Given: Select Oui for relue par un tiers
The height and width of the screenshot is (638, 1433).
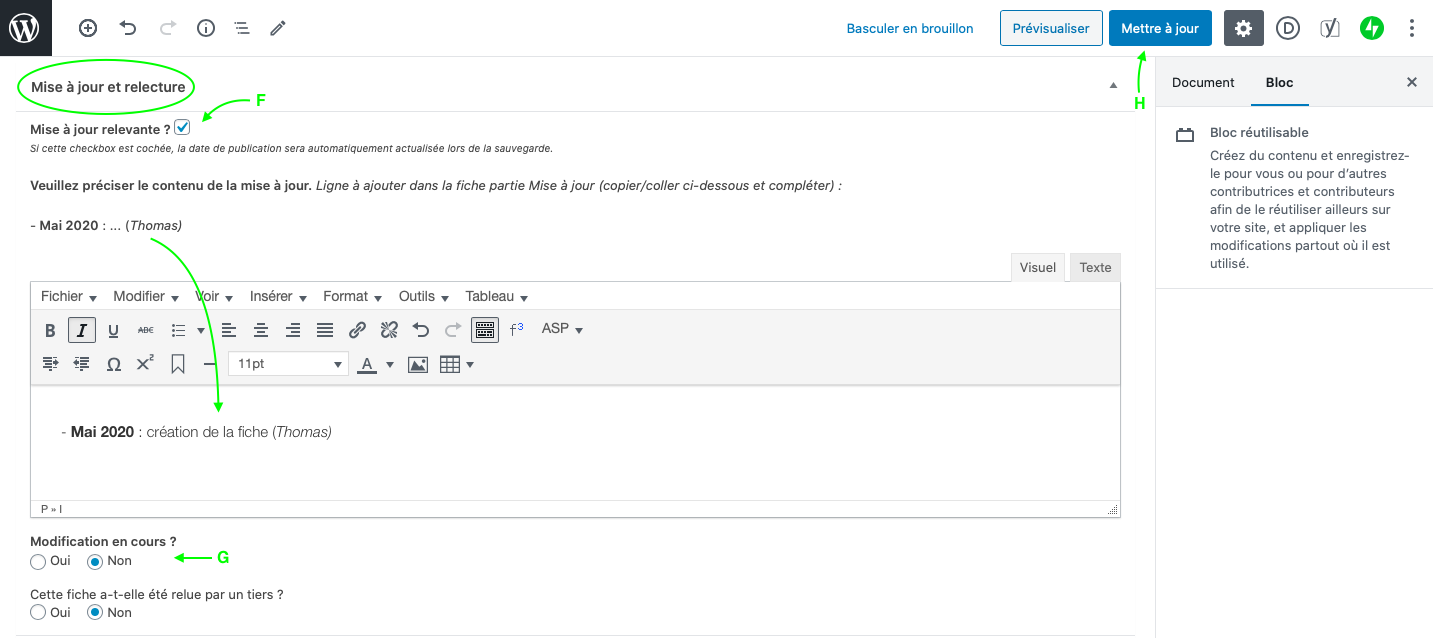Looking at the screenshot, I should 38,612.
